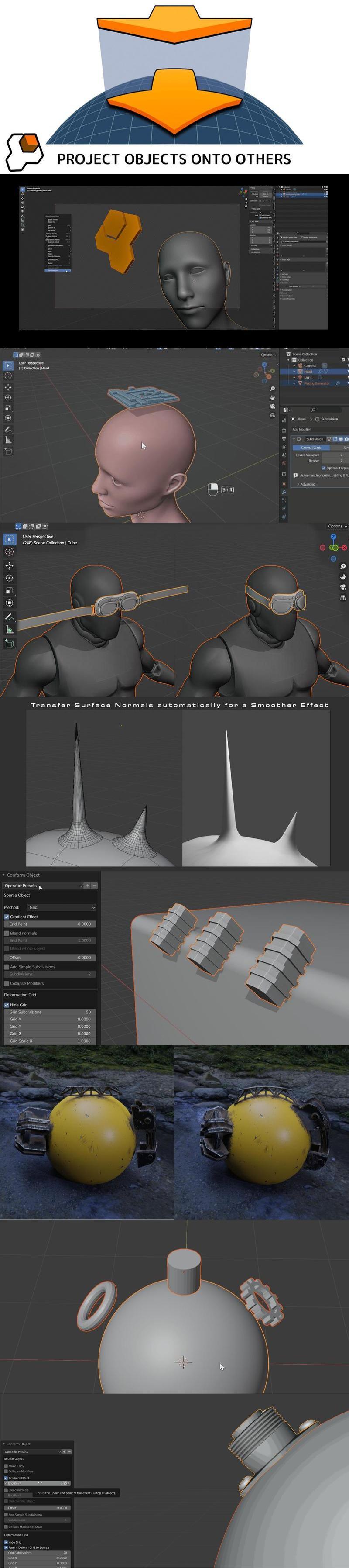The image size is (349, 1568).
Task: Increase End Point using its right arrow
Action: (68, 1483)
